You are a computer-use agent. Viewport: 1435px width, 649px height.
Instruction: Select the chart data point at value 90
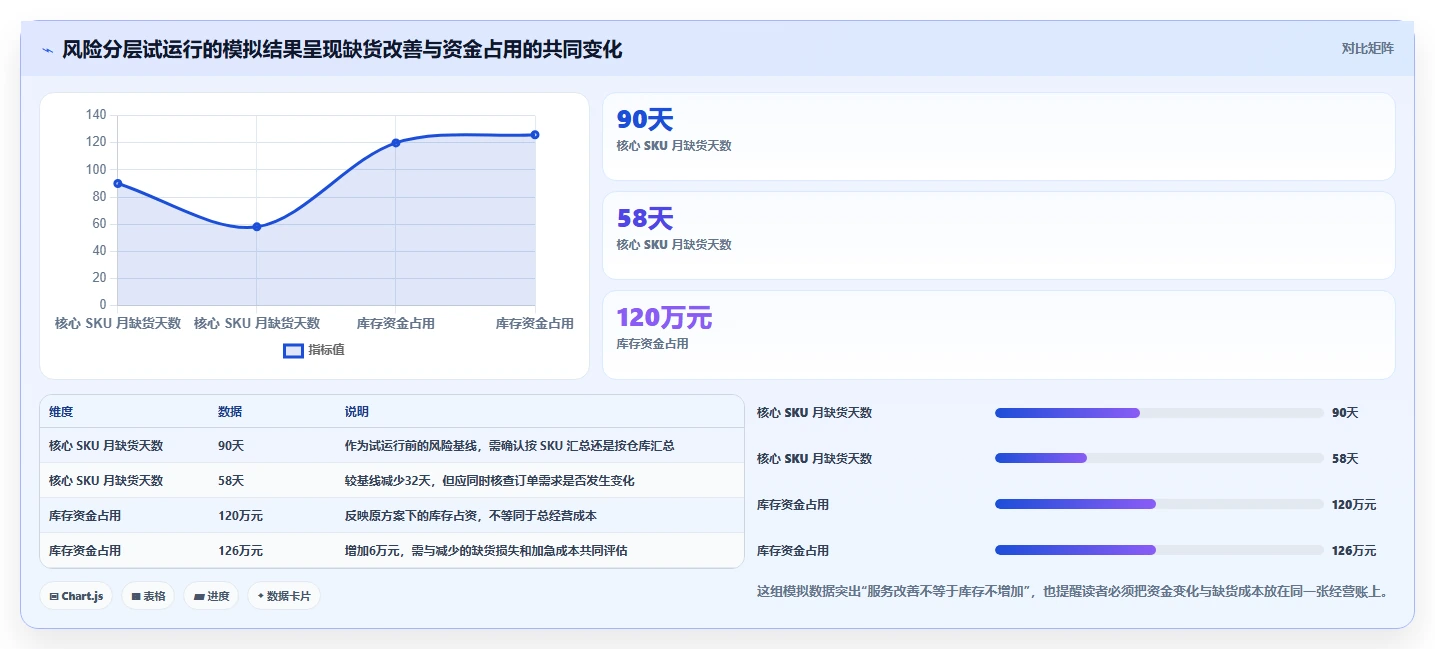tap(118, 183)
